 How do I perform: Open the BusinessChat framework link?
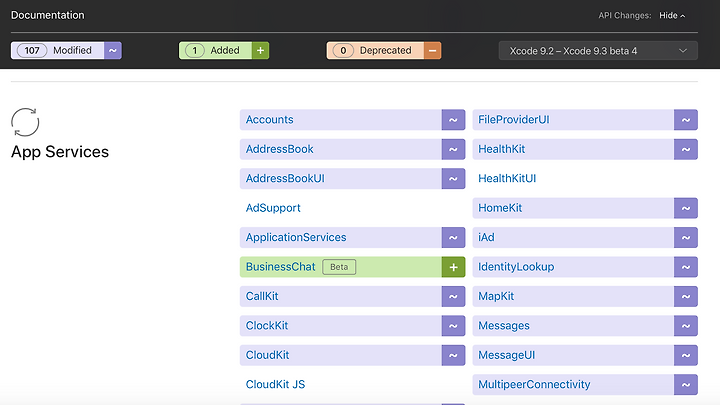coord(281,267)
